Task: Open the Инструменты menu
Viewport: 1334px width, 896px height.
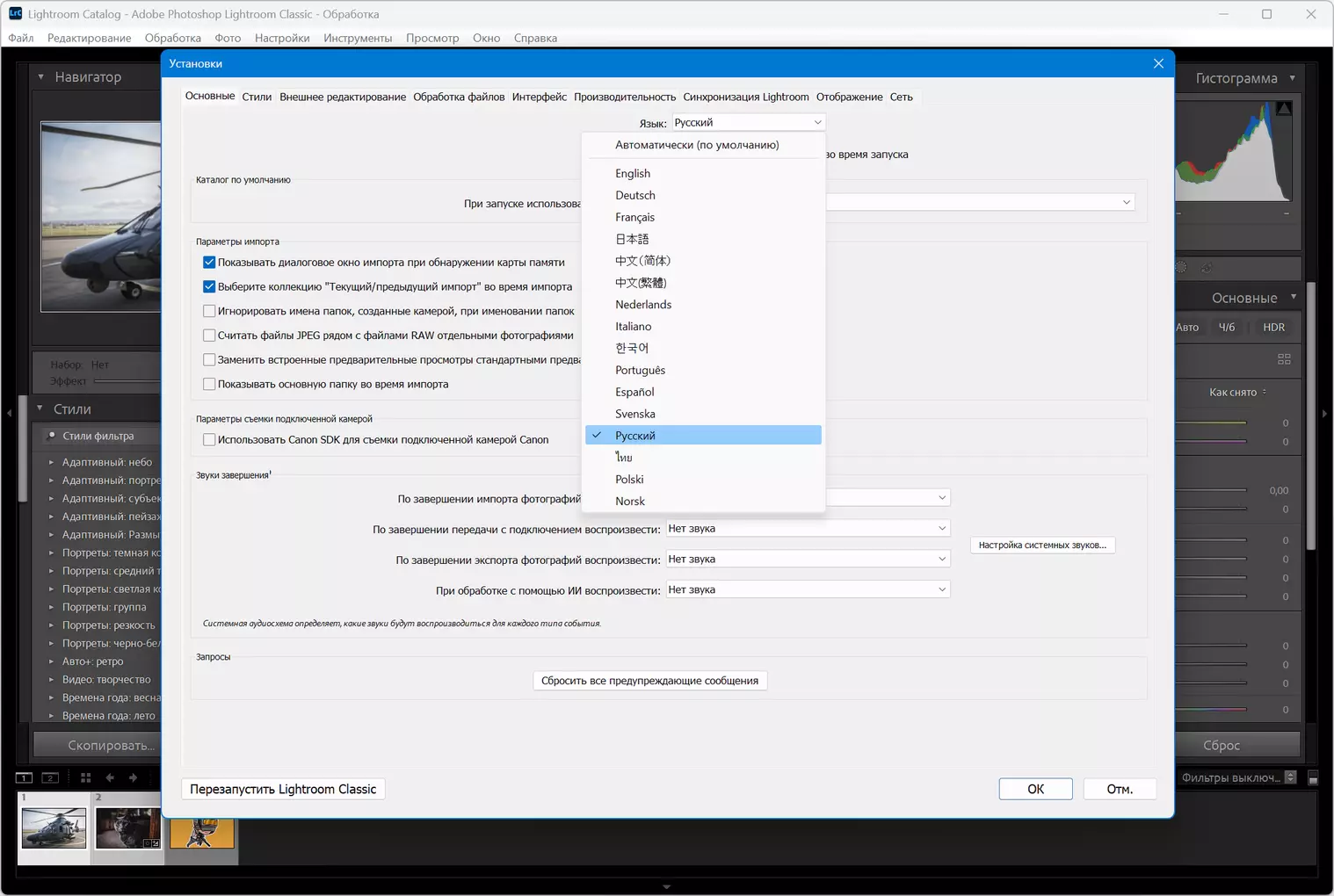Action: [x=358, y=38]
